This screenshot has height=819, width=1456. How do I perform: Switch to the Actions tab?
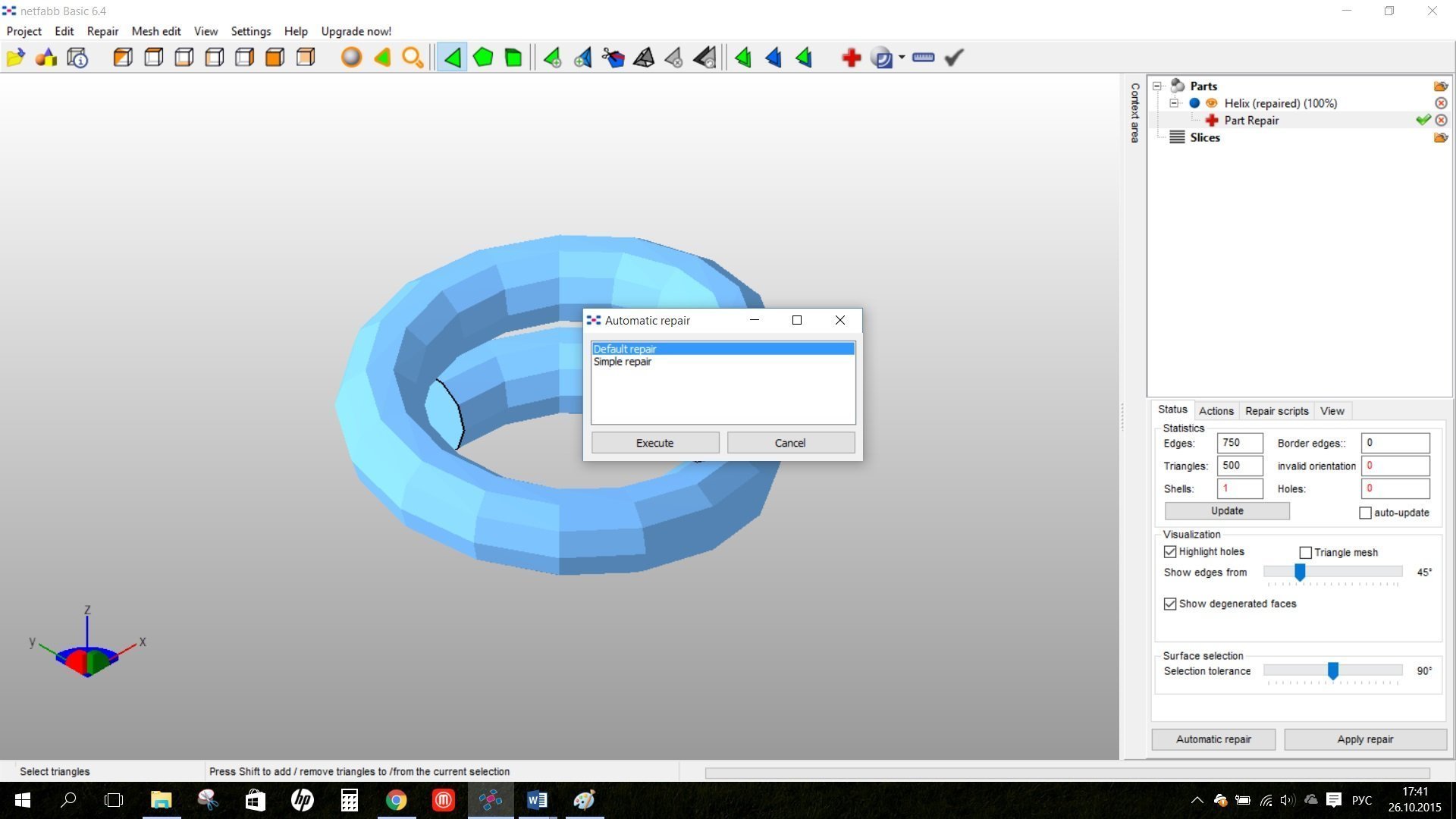coord(1216,411)
